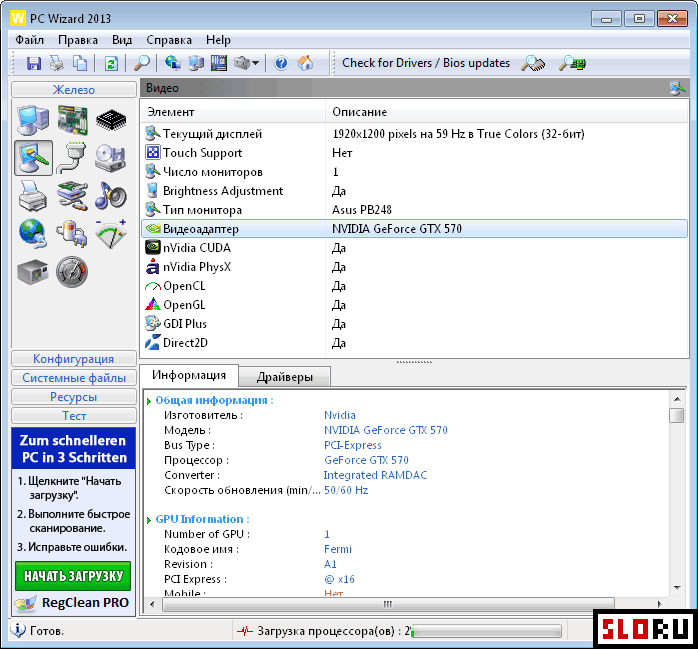Open the Ресурсы section
Image resolution: width=698 pixels, height=649 pixels.
pos(74,397)
